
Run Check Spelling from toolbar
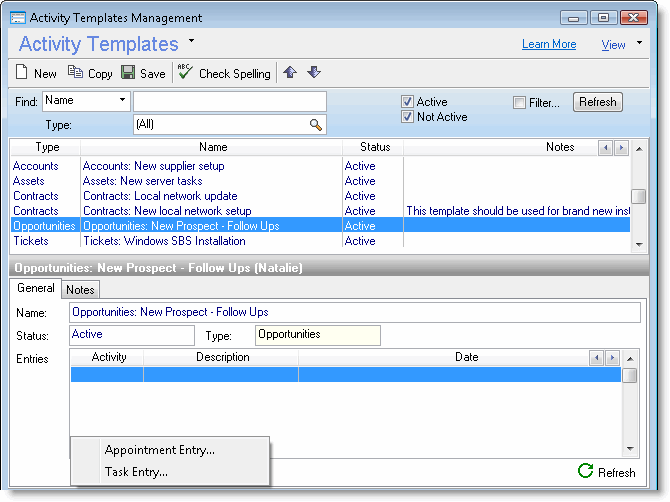point(185,73)
